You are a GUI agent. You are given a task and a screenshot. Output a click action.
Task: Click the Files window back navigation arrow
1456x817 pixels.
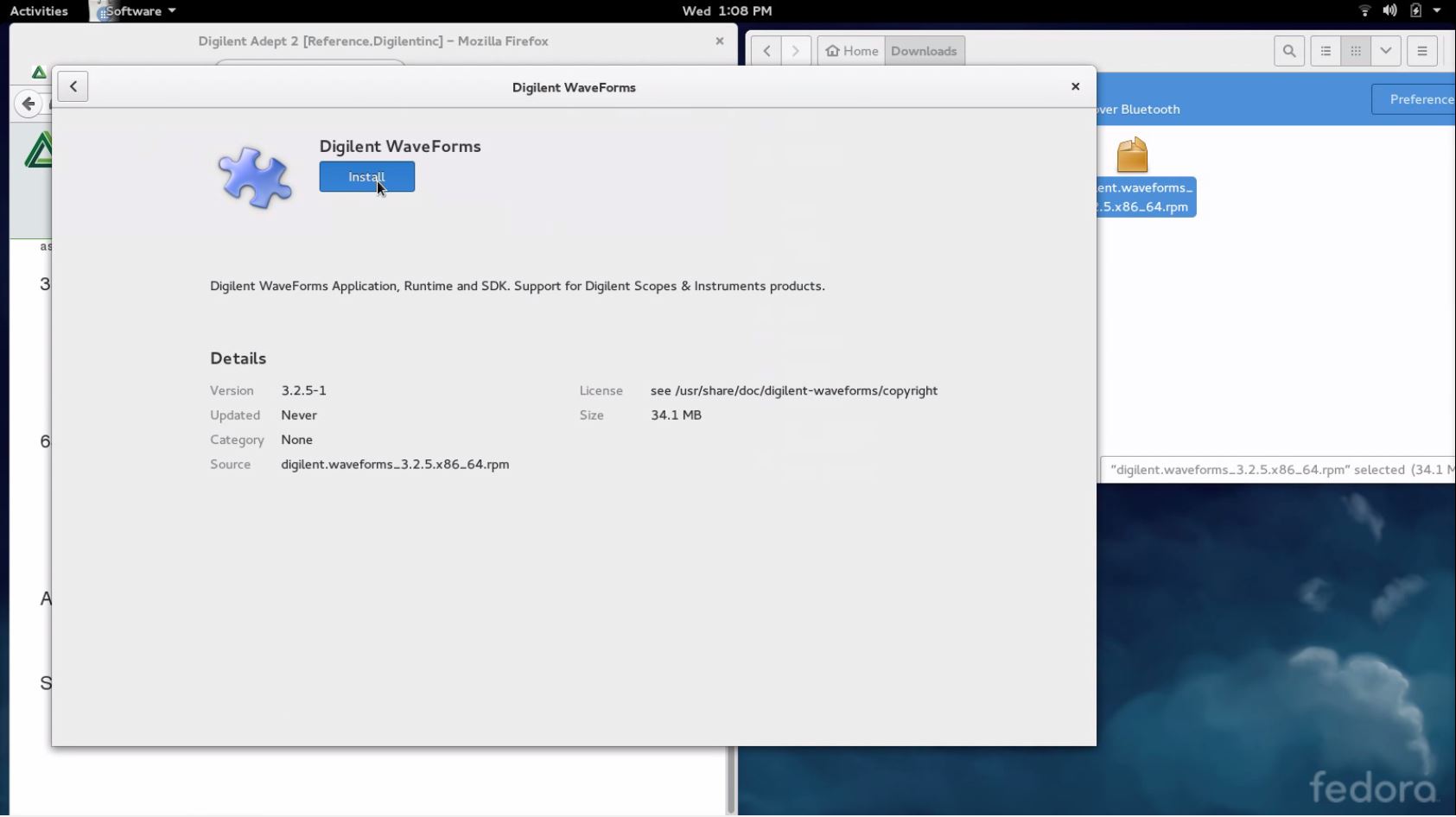(x=766, y=51)
